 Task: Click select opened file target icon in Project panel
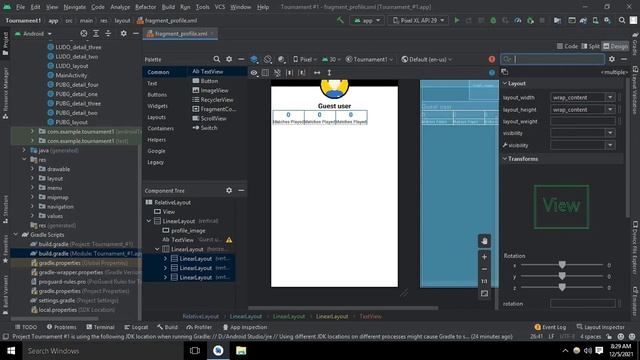coord(84,33)
